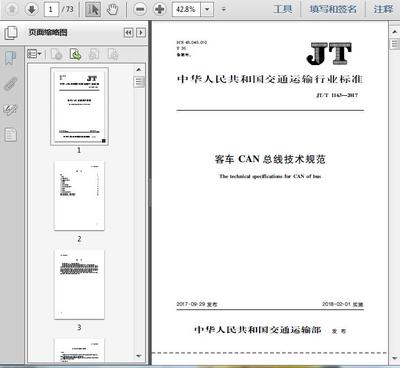Click the first grayed page tool icon
Image resolution: width=400 pixels, height=368 pixels.
[57, 54]
